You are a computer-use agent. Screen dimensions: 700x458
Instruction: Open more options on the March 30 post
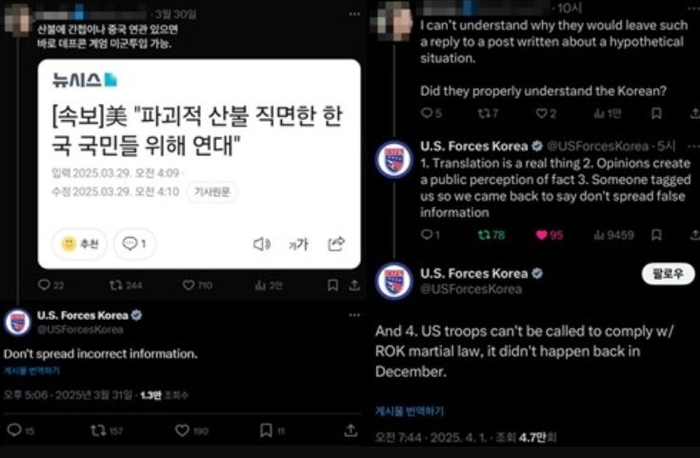tap(354, 14)
